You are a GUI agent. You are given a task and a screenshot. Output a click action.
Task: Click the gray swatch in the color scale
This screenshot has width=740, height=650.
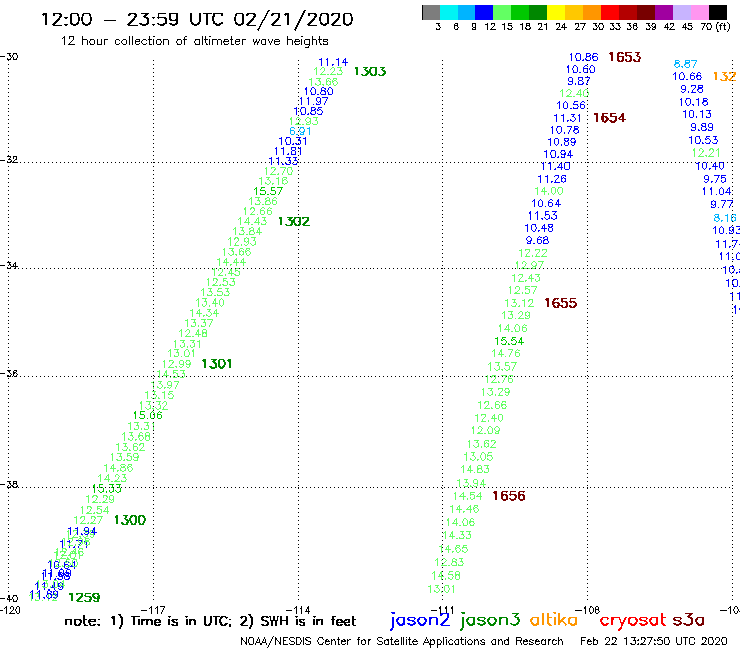tap(431, 12)
